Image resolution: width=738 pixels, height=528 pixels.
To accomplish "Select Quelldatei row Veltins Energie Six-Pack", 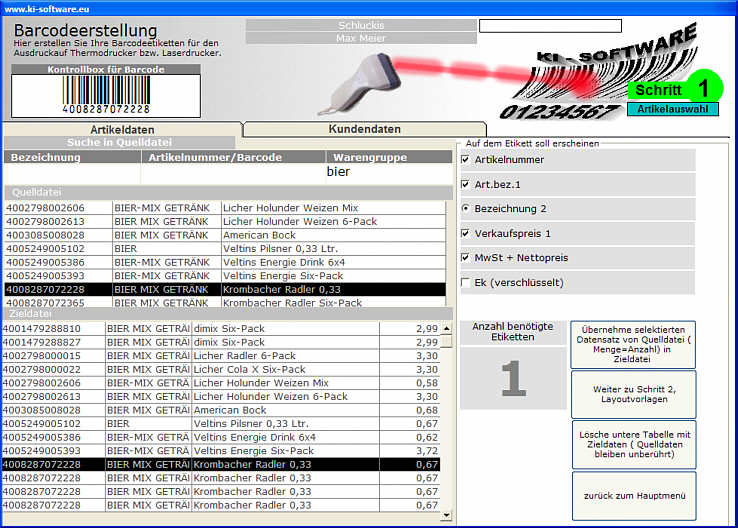I will point(225,276).
